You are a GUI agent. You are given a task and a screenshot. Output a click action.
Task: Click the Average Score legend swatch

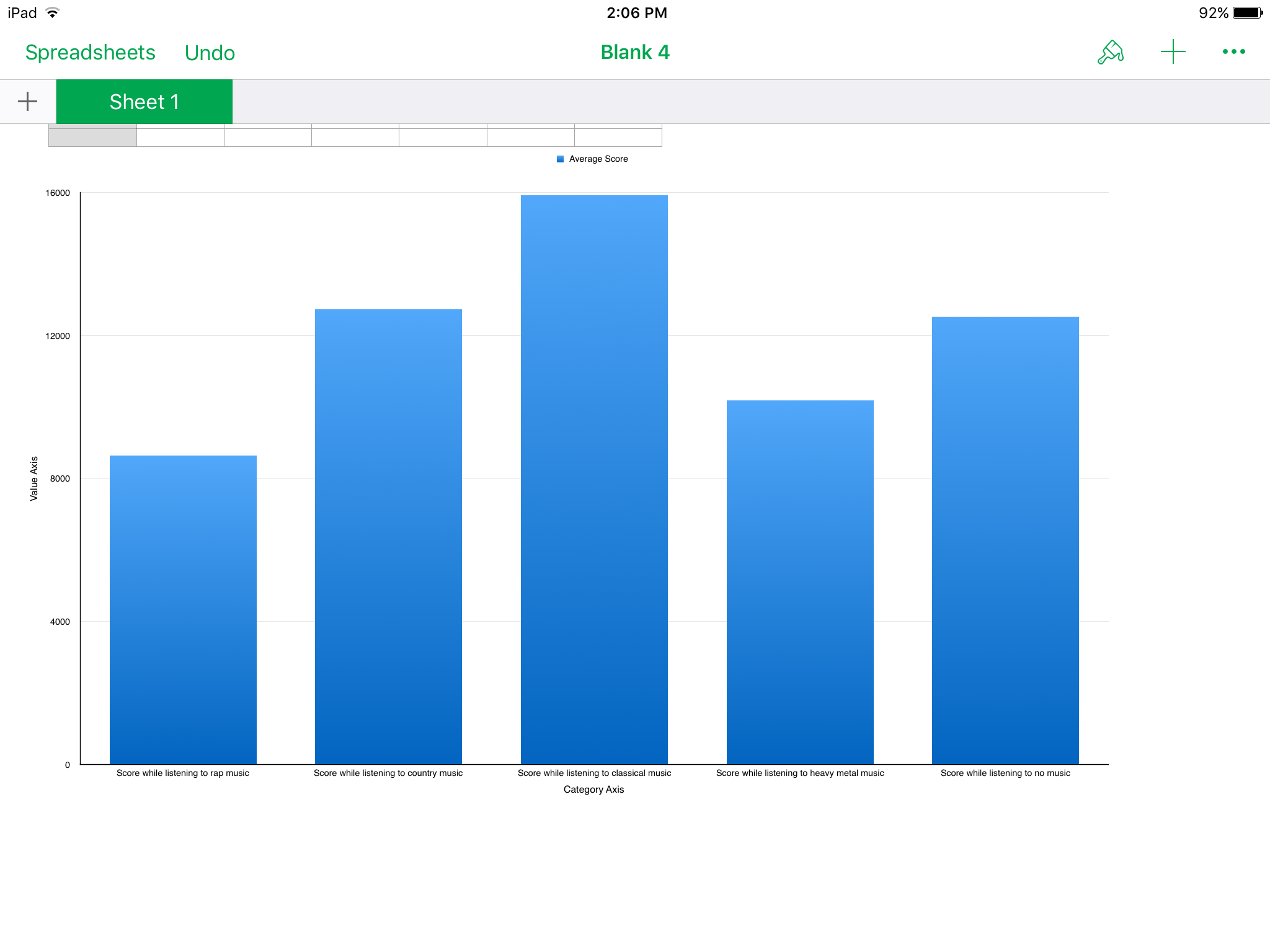[560, 159]
